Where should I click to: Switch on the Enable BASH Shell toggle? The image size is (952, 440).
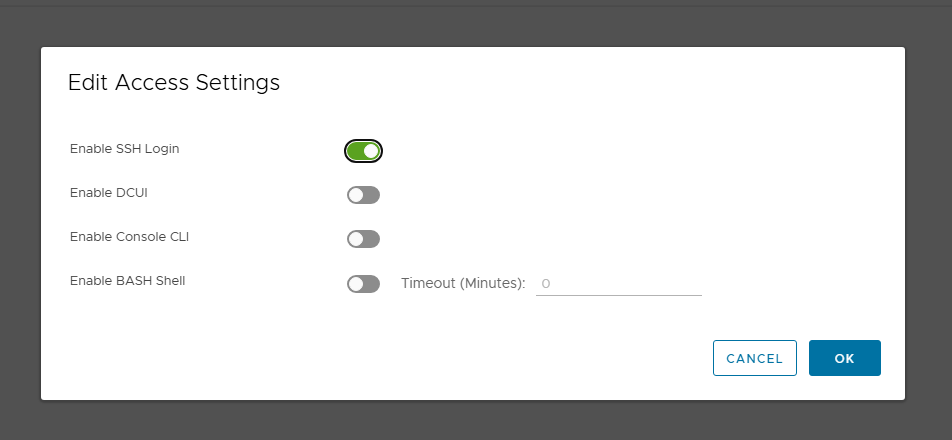[363, 284]
